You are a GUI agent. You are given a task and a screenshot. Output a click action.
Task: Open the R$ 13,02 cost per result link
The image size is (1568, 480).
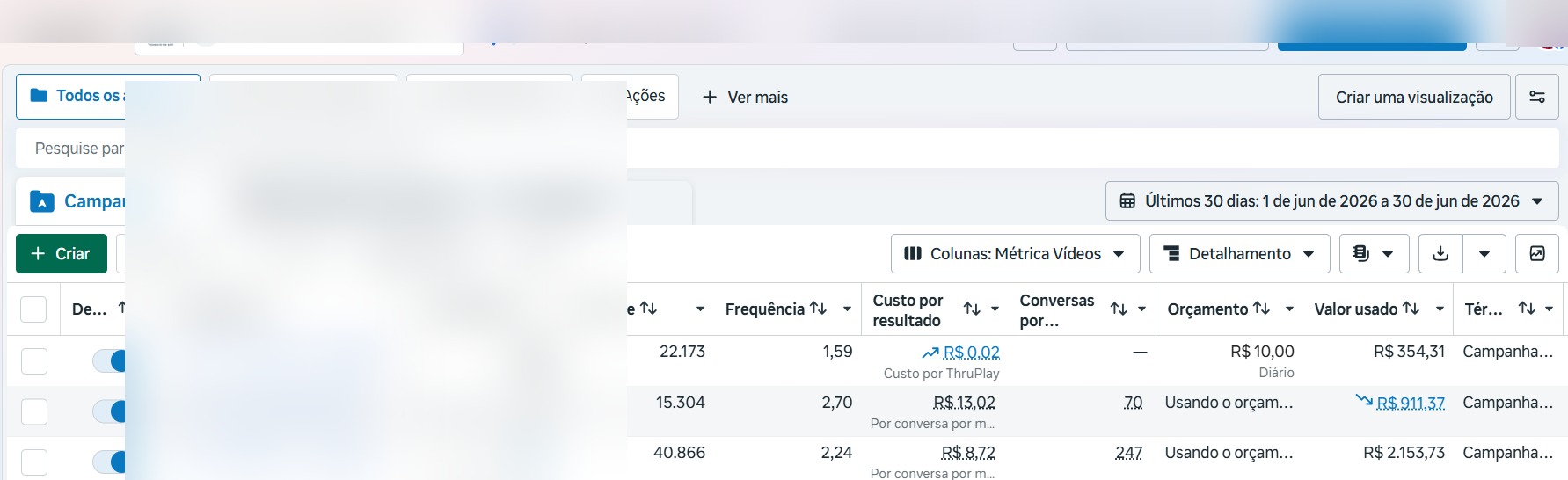tap(964, 403)
